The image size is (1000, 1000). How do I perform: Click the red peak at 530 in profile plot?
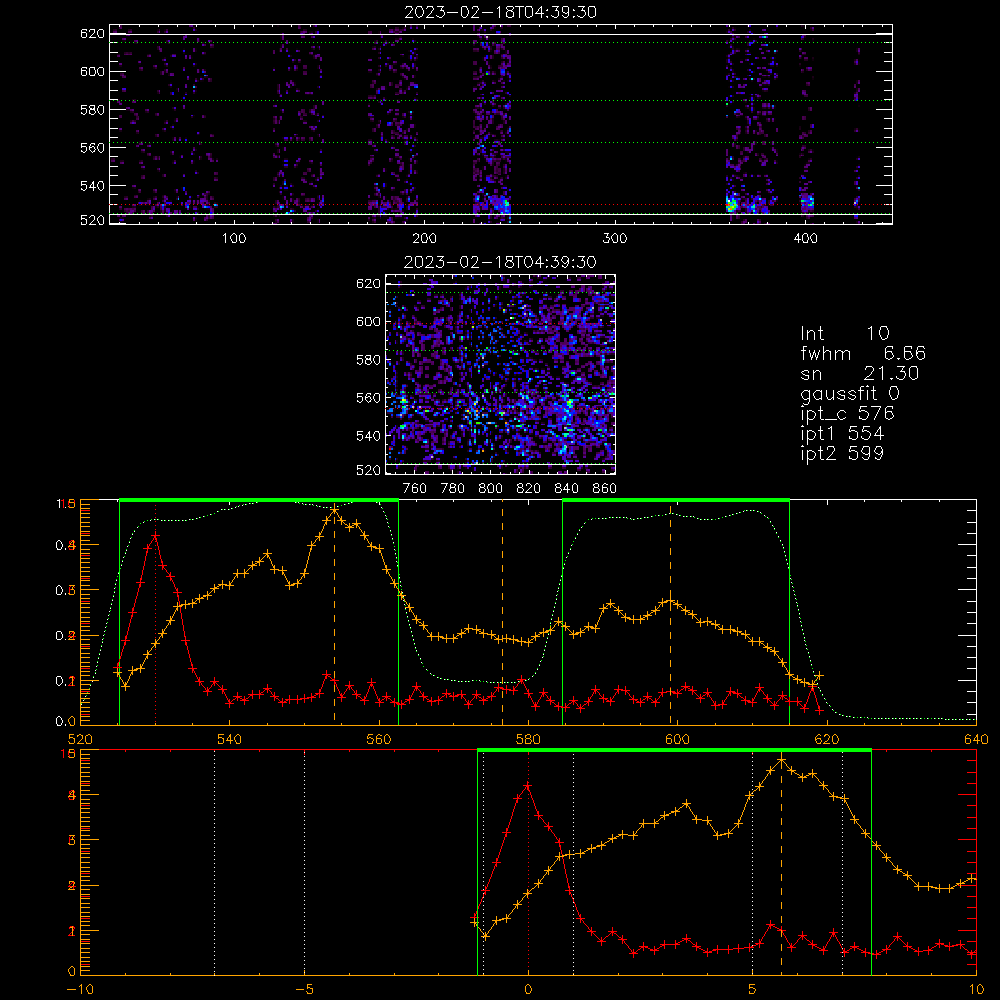click(155, 536)
